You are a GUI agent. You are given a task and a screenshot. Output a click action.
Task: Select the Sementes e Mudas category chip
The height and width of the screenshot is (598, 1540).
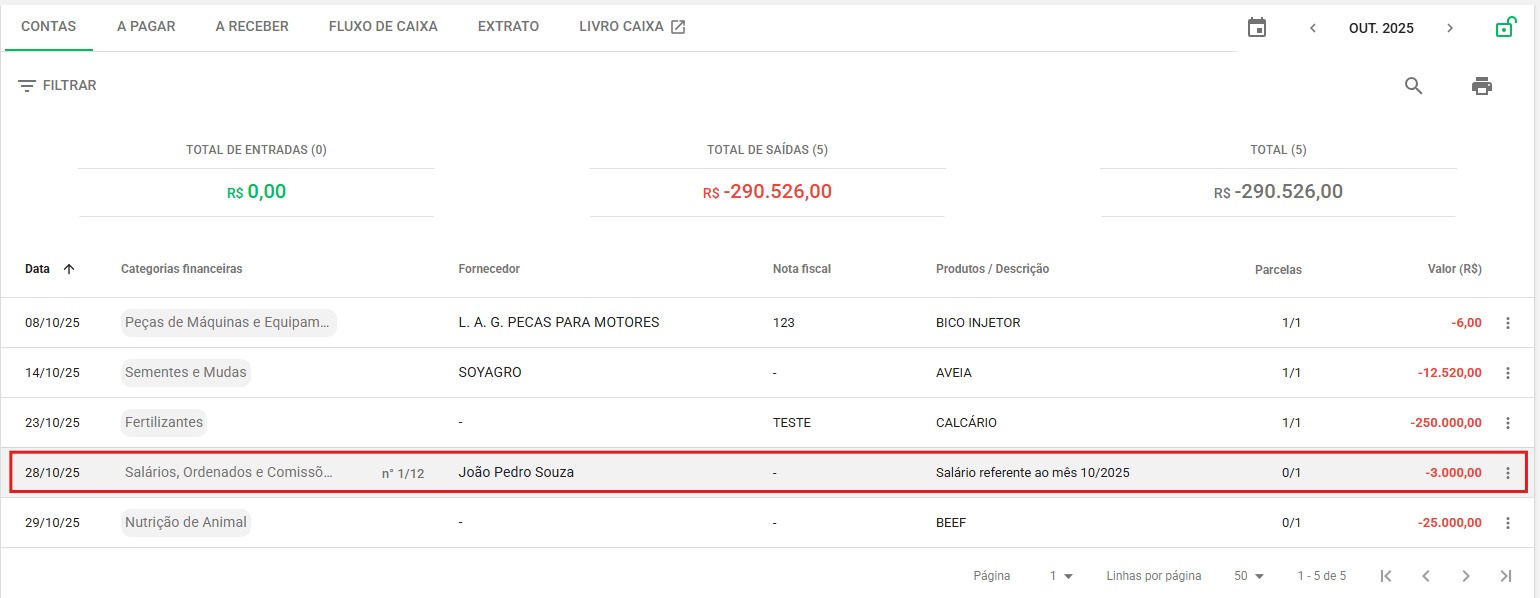coord(185,373)
